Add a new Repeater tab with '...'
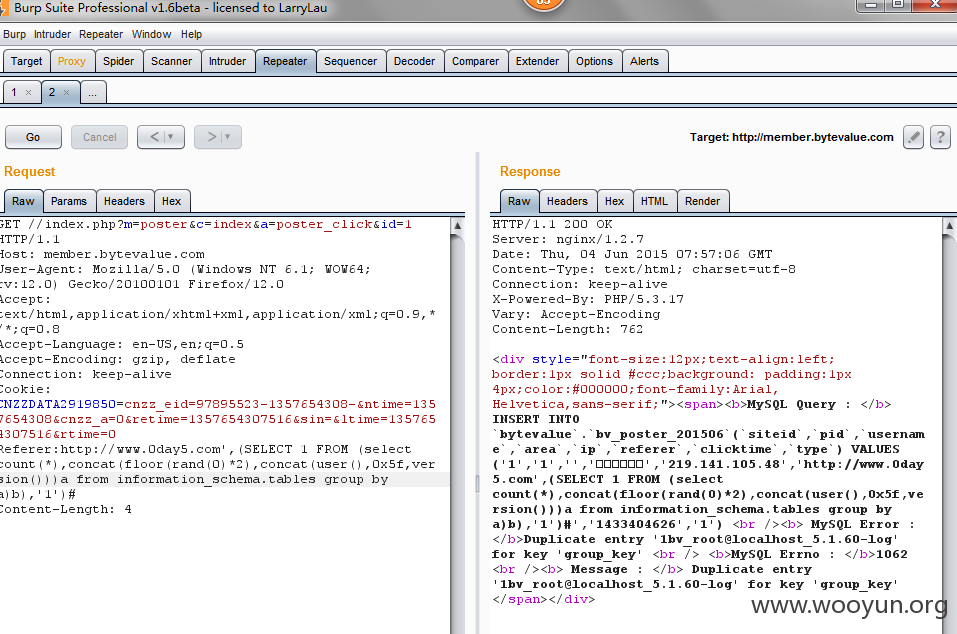This screenshot has height=634, width=957. tap(93, 93)
